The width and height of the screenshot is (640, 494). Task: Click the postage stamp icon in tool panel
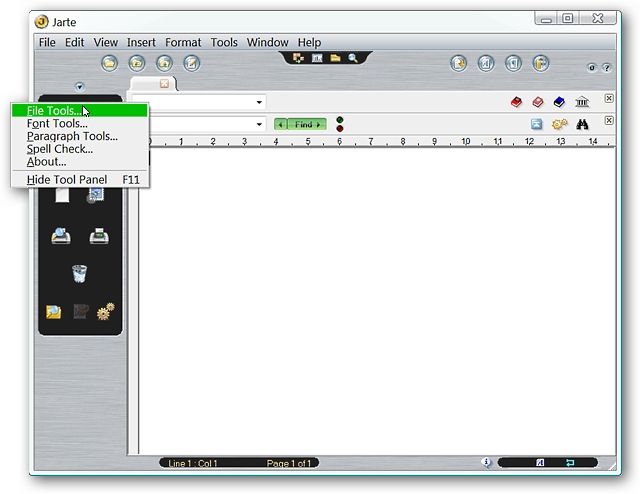point(96,195)
